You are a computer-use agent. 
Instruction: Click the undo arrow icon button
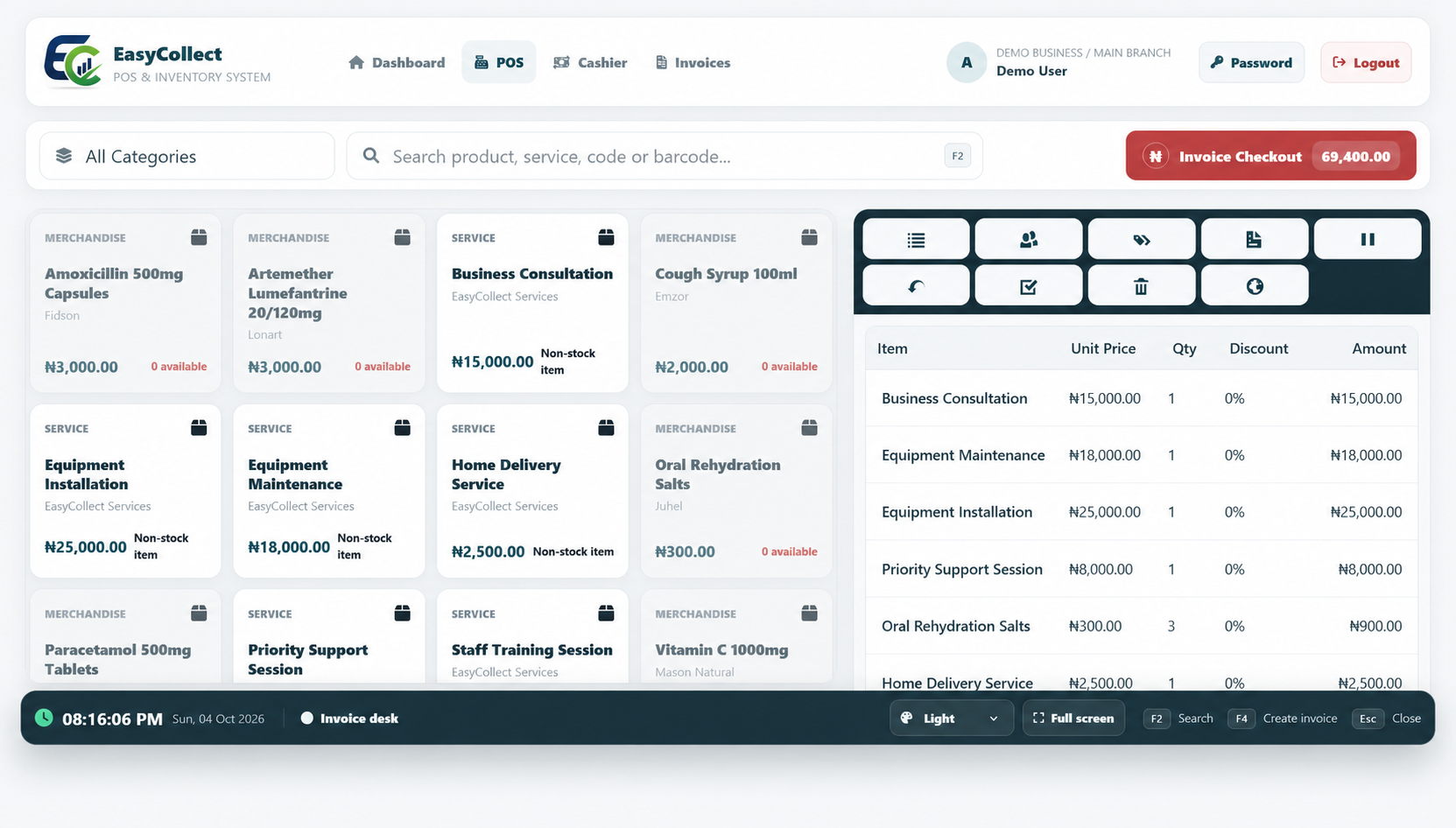tap(916, 285)
